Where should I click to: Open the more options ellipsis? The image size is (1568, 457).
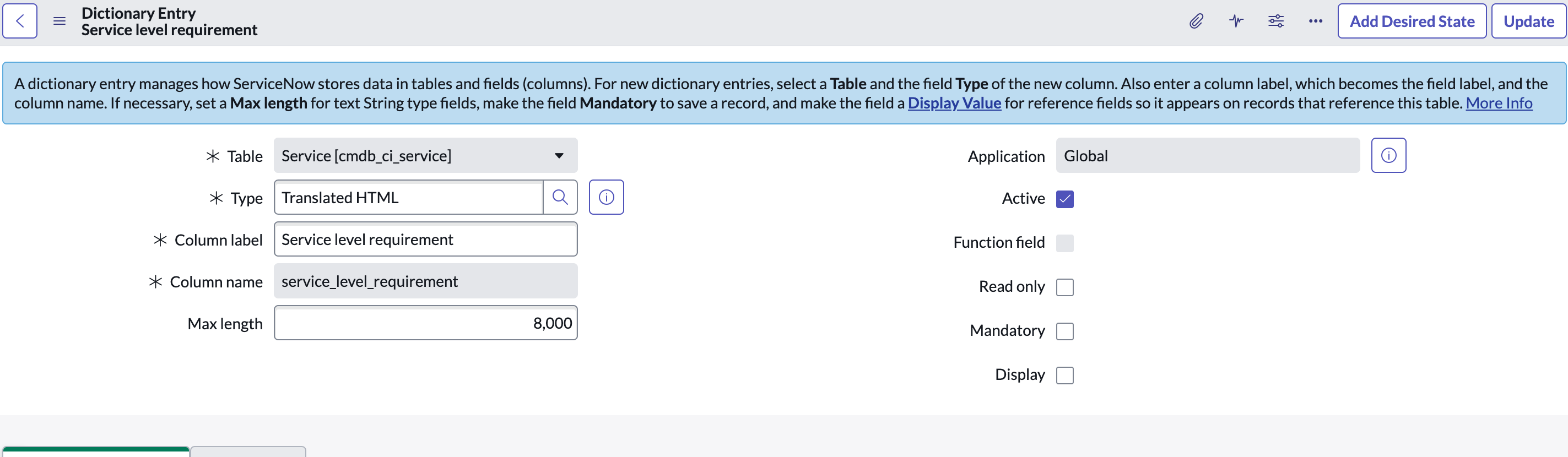tap(1316, 21)
